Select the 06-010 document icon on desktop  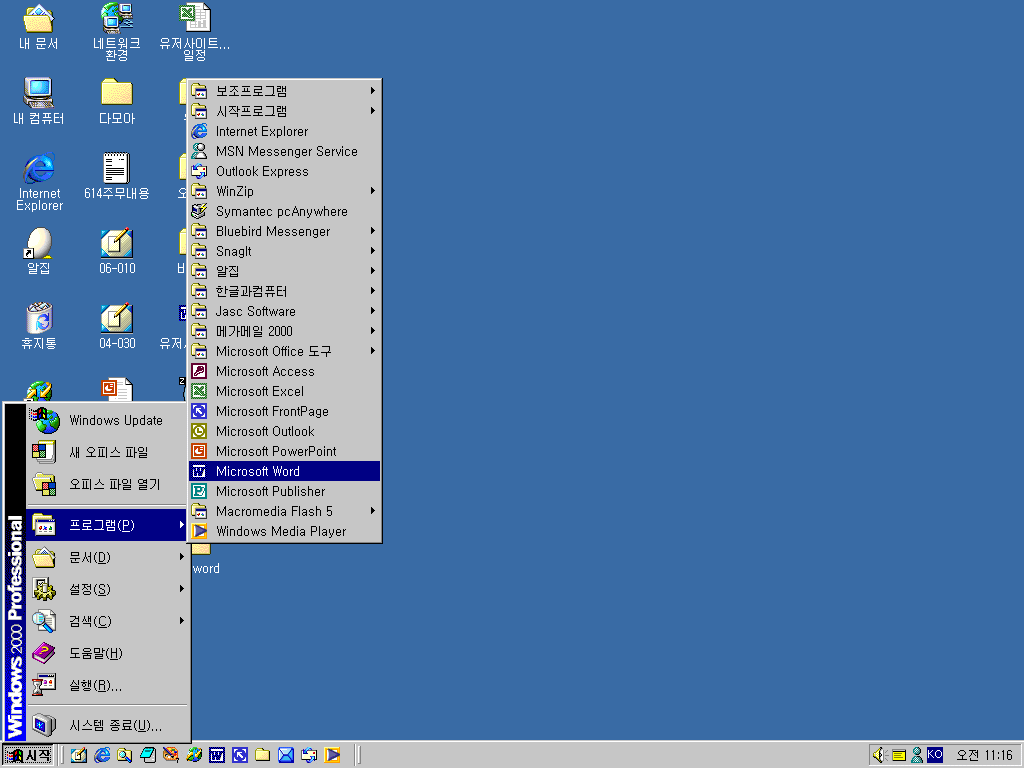pyautogui.click(x=117, y=251)
